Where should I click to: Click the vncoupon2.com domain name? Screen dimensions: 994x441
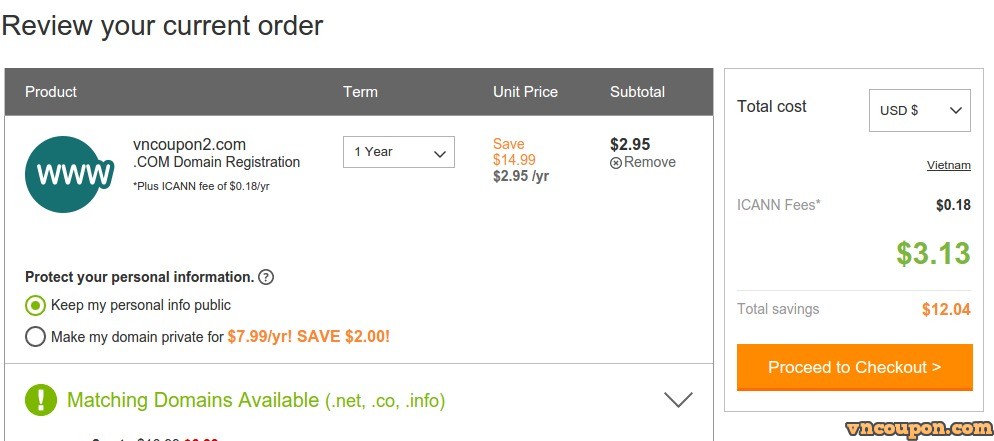click(x=190, y=144)
